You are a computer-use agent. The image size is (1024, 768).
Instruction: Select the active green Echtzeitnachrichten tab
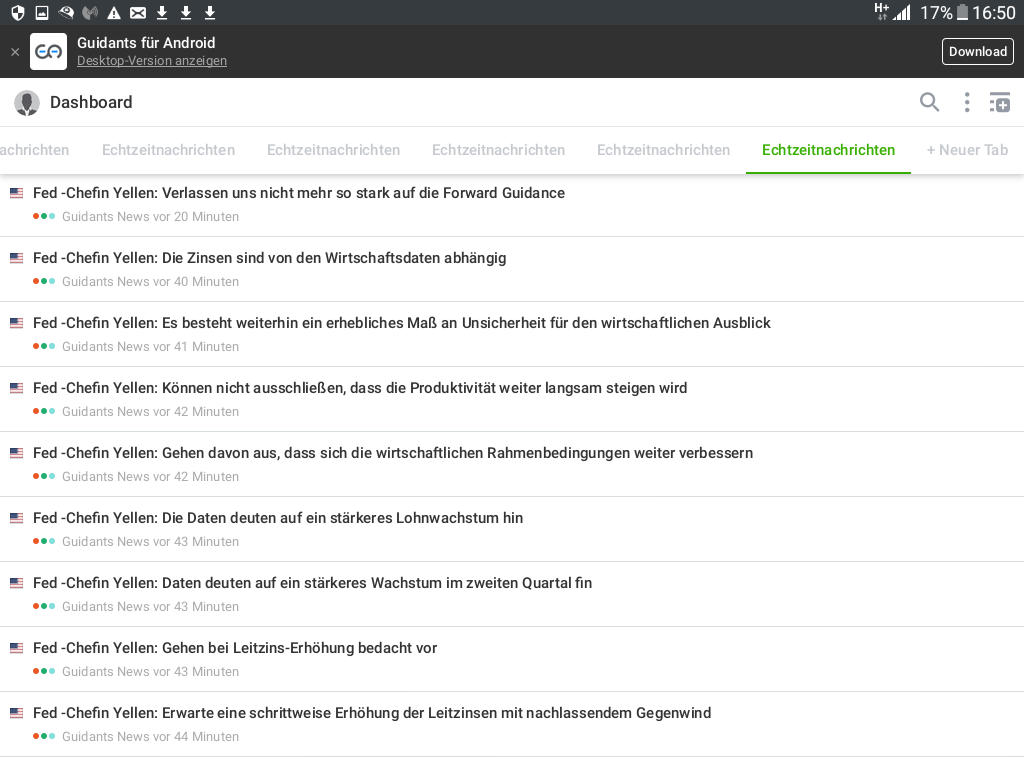coord(828,150)
